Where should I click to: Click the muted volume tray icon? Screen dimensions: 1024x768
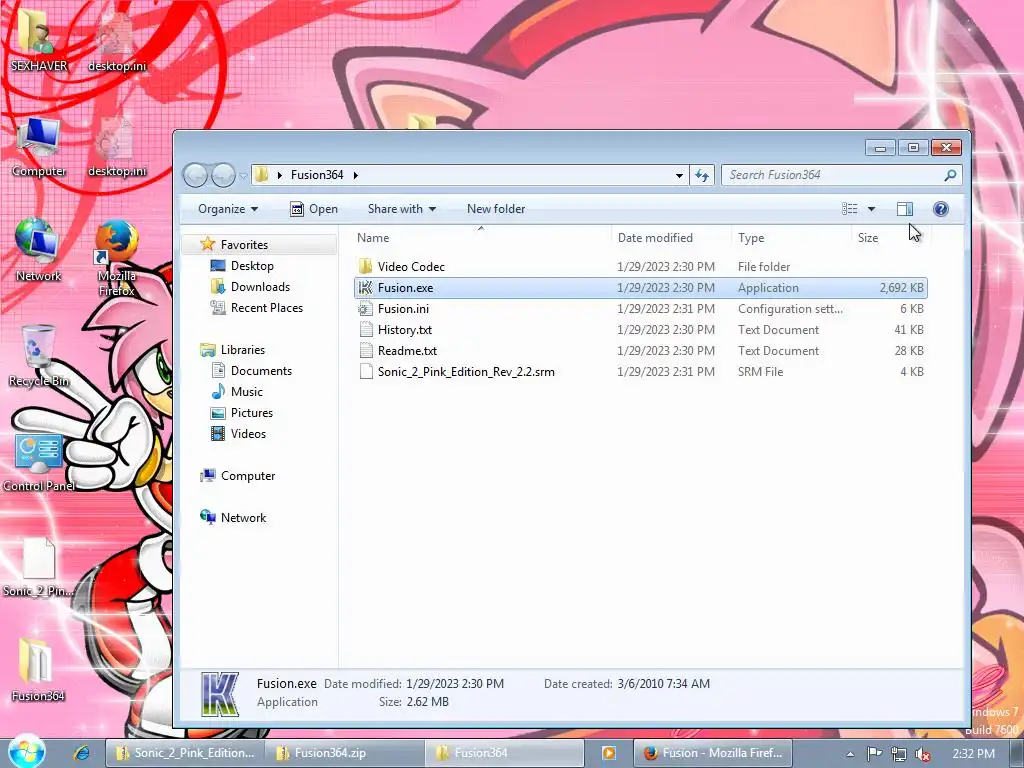coord(923,754)
